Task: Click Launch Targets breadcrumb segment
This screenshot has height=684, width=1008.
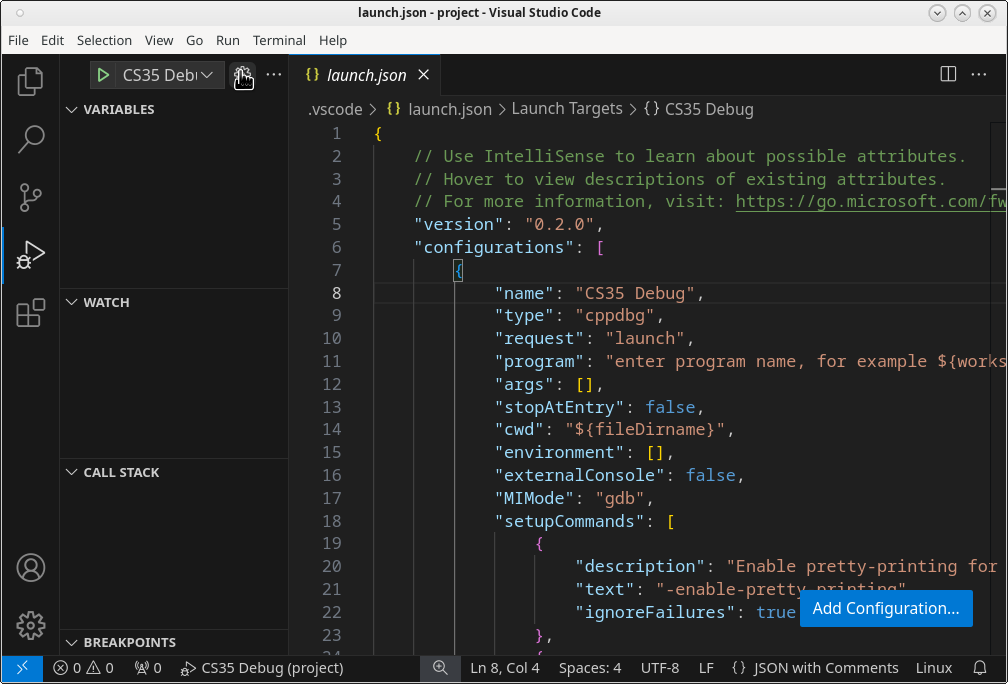Action: pyautogui.click(x=567, y=109)
